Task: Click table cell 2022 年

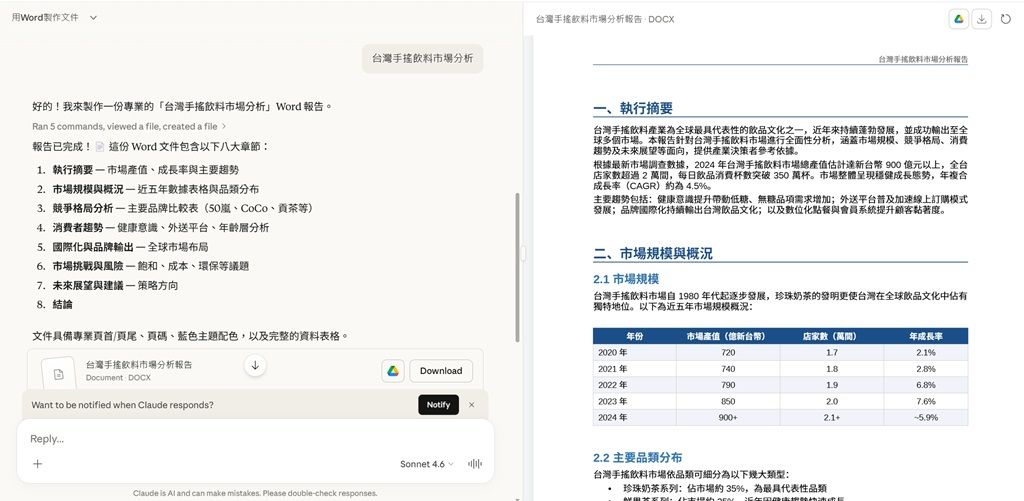Action: pyautogui.click(x=634, y=385)
